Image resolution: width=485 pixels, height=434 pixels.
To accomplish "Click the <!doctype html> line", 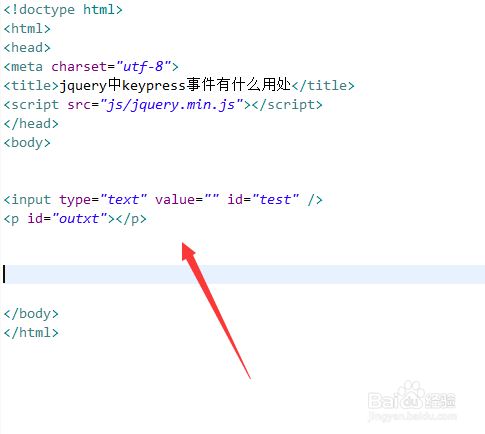I will tap(63, 10).
